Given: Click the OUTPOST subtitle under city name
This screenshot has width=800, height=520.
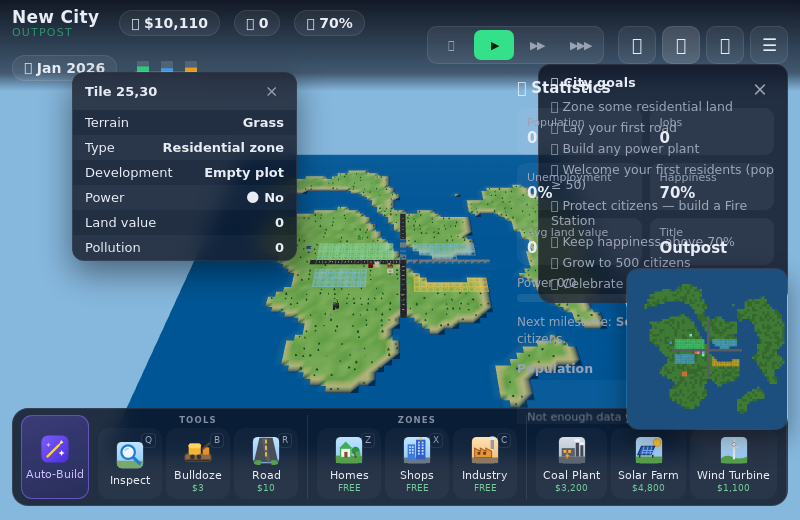Looking at the screenshot, I should pos(42,32).
